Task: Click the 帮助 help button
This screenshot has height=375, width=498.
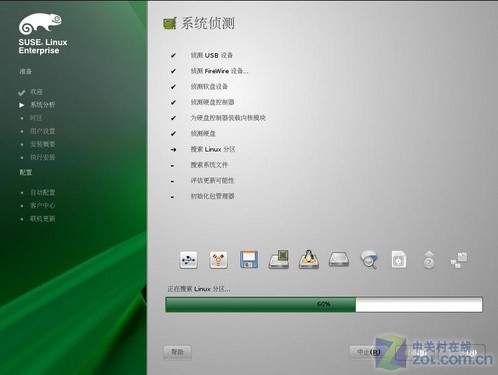Action: click(x=177, y=352)
